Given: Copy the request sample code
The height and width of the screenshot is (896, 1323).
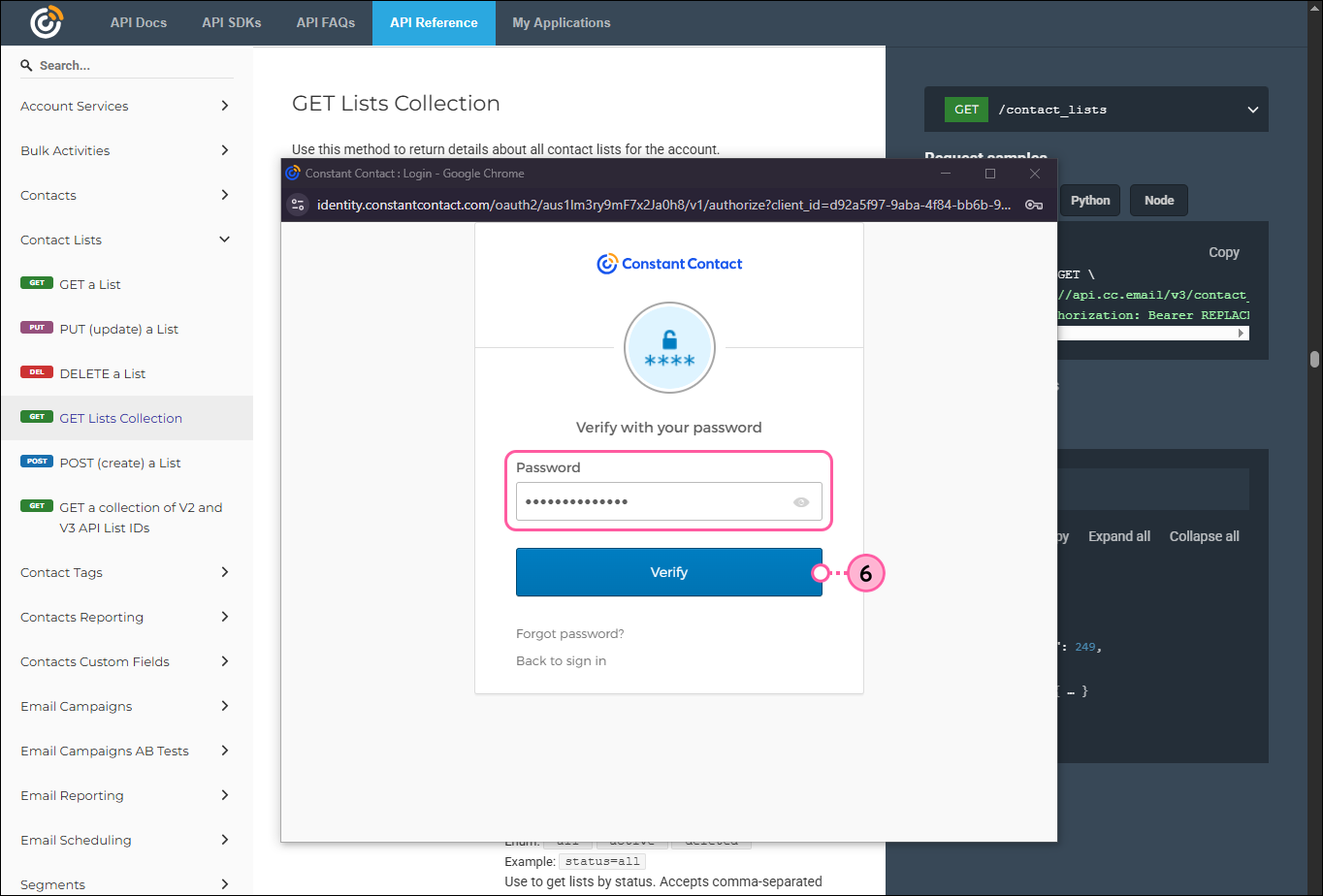Looking at the screenshot, I should click(1224, 252).
